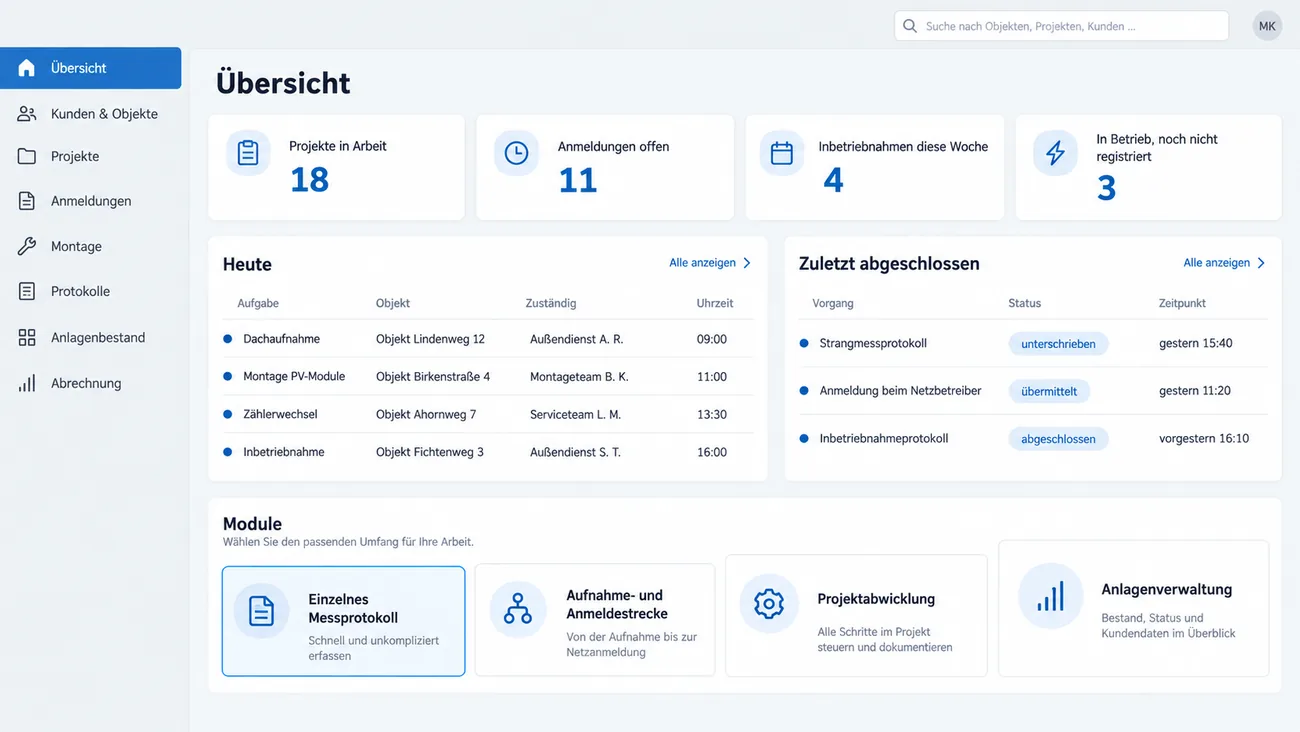Screen dimensions: 1300x732
Task: Click the people icon beside Kunden & Objekte
Action: [27, 114]
